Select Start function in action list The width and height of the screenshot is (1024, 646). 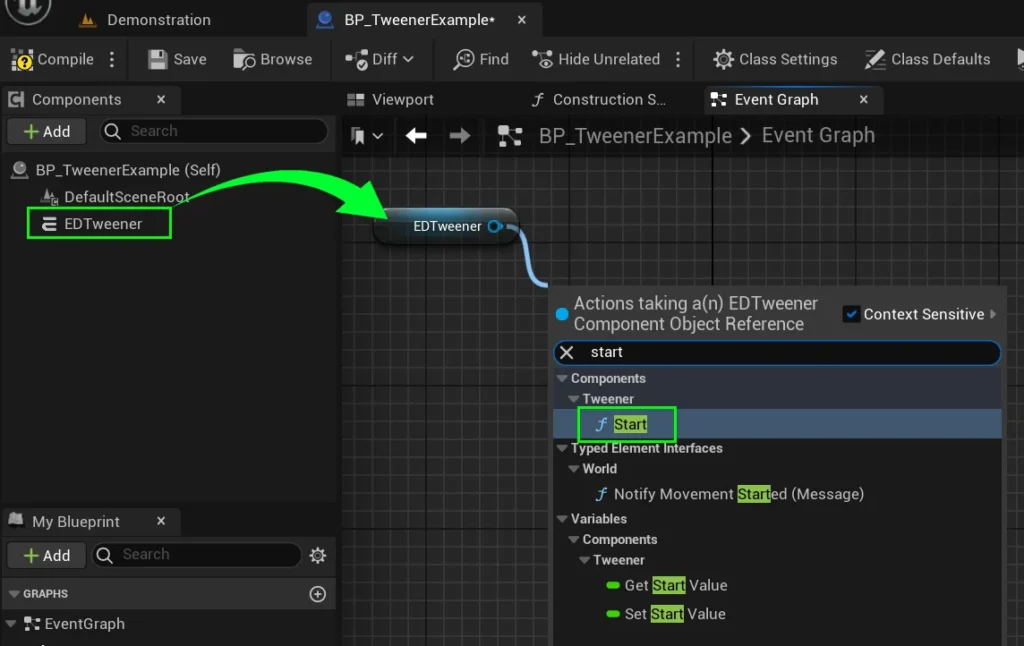point(629,424)
